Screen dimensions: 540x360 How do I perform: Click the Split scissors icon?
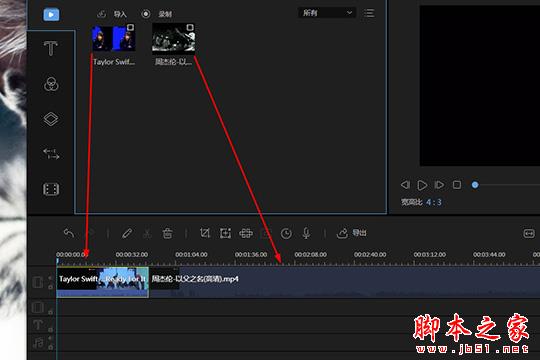click(147, 233)
